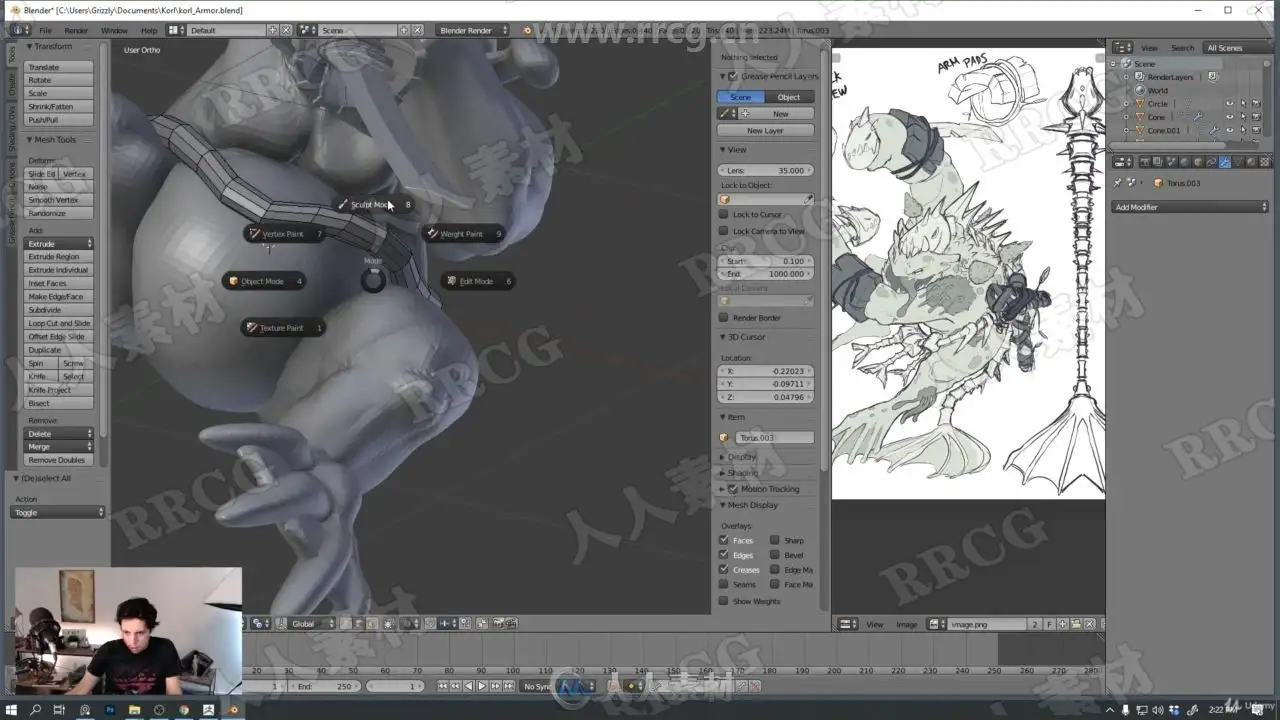
Task: Collapse the Mesh Display panel
Action: click(749, 505)
